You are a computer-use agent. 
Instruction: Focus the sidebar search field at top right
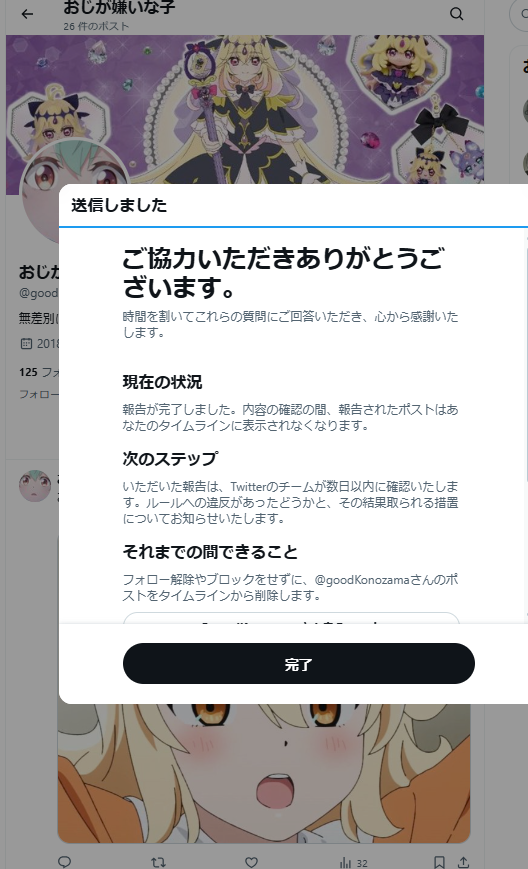pyautogui.click(x=520, y=14)
